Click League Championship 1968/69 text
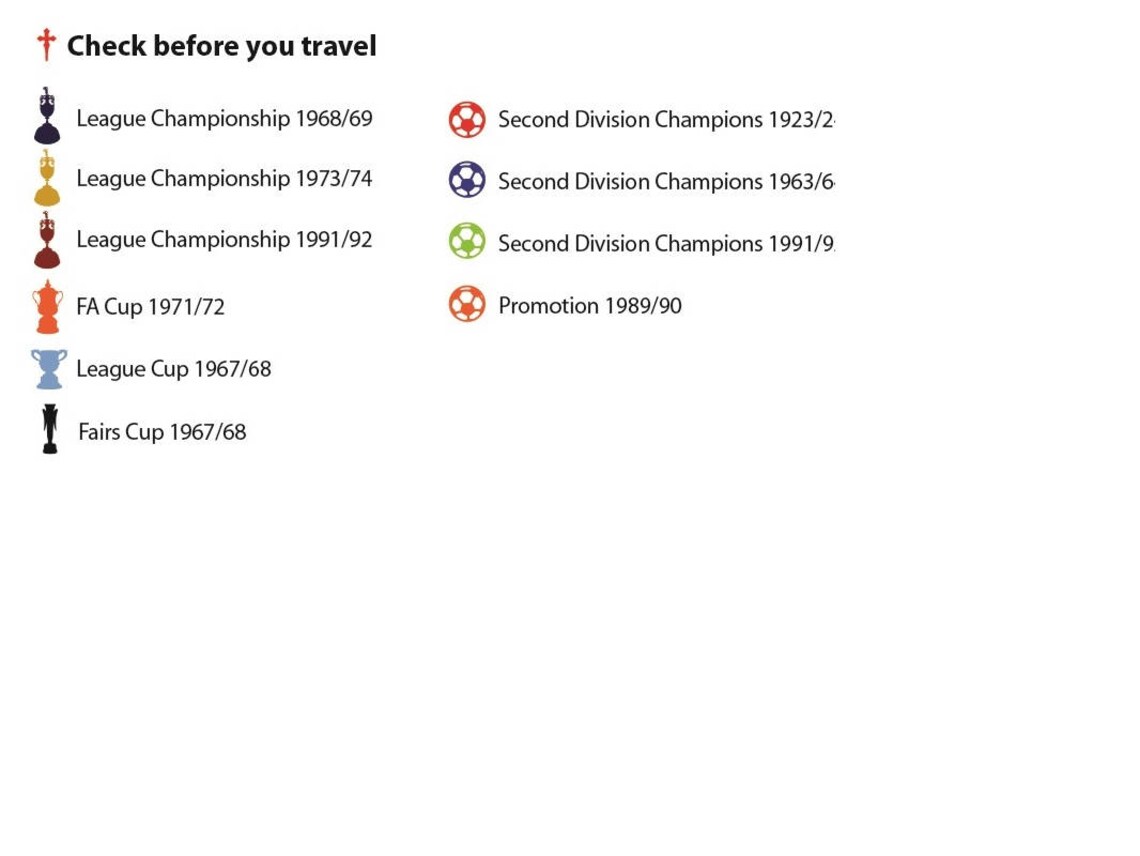 224,119
